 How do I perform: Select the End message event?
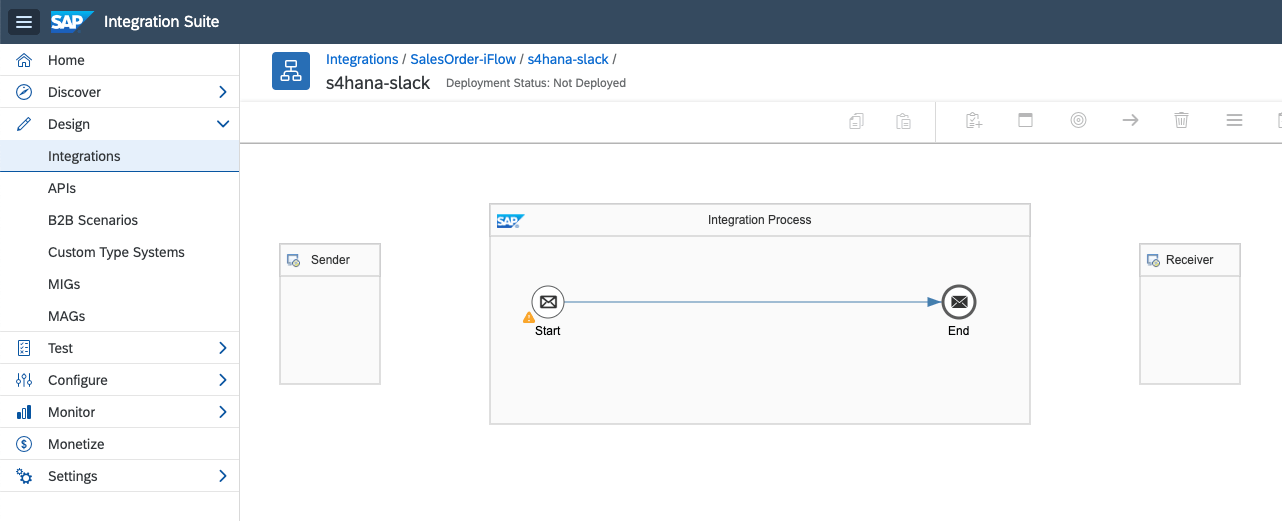pyautogui.click(x=959, y=301)
